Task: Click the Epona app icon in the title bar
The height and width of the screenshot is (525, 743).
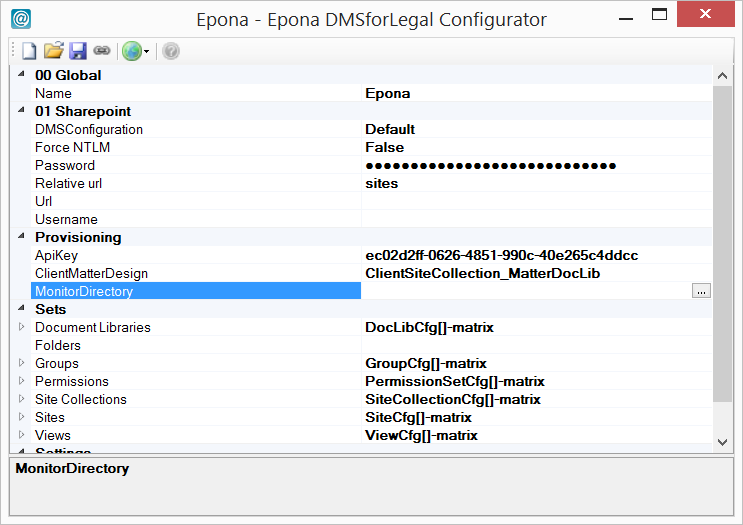Action: pos(21,19)
